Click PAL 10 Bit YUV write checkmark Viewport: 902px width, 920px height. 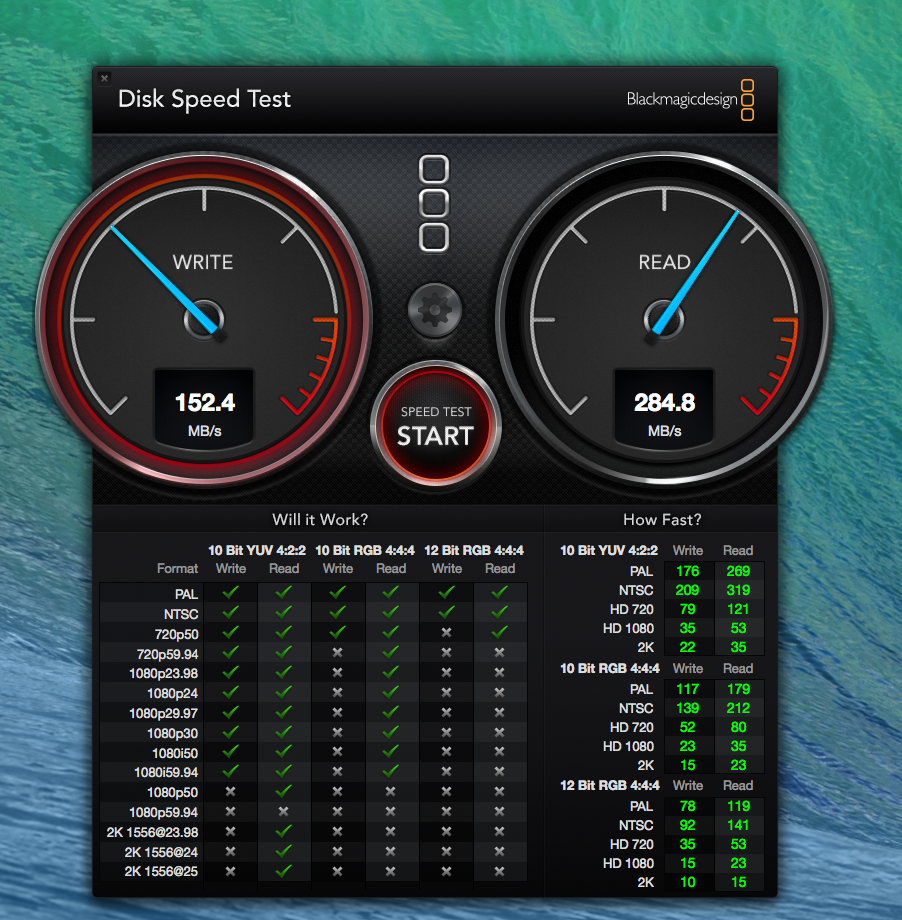point(231,592)
